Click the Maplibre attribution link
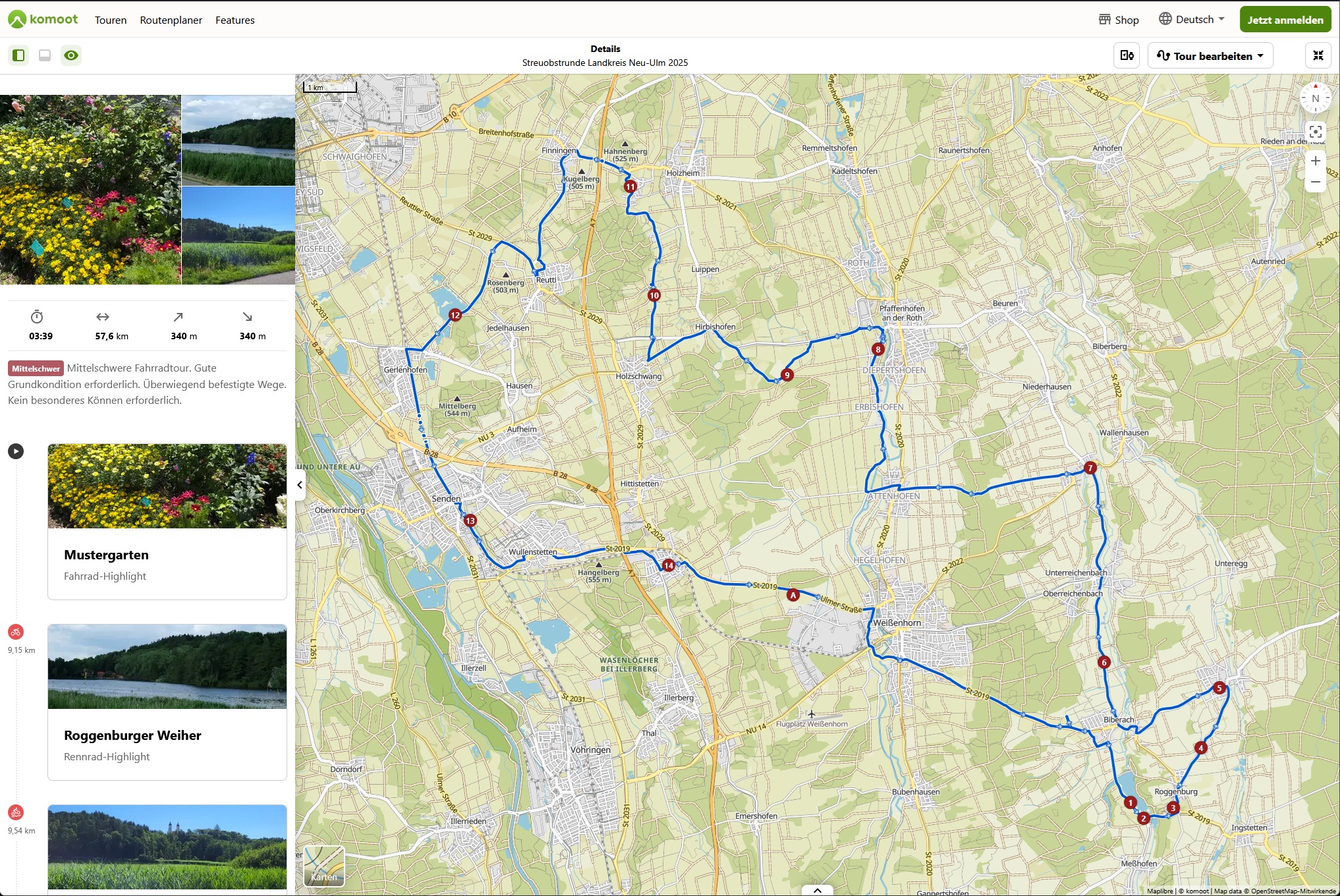 pos(1159,891)
